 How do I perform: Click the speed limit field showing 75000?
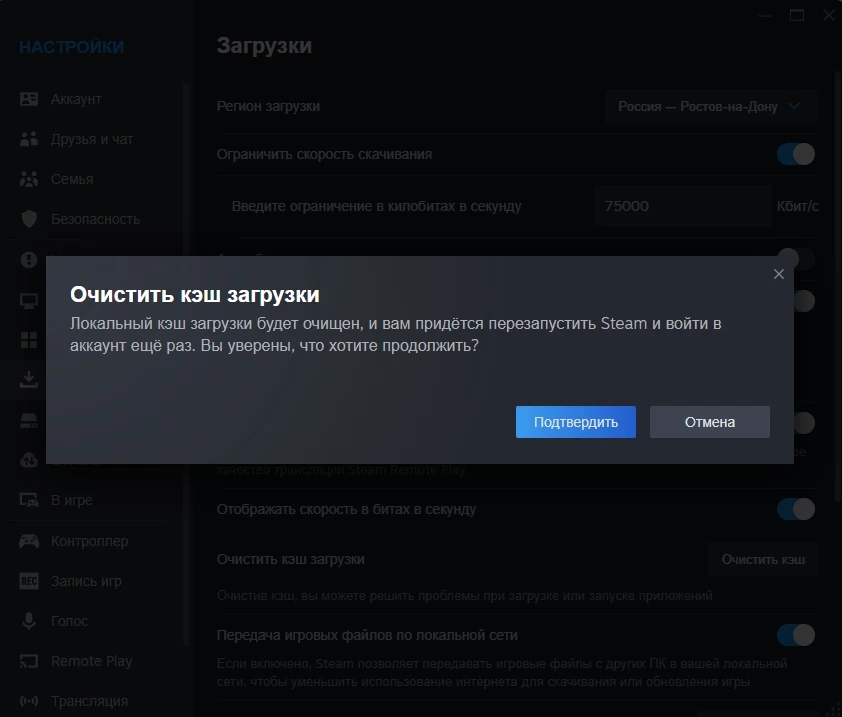681,206
